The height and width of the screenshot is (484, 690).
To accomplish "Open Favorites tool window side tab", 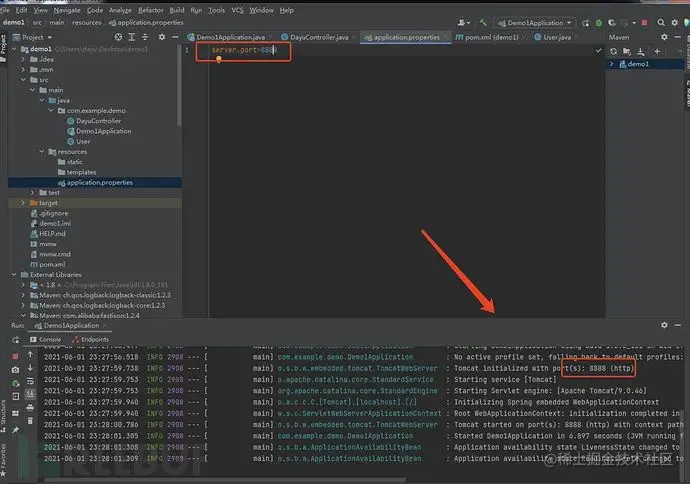I will (x=4, y=459).
